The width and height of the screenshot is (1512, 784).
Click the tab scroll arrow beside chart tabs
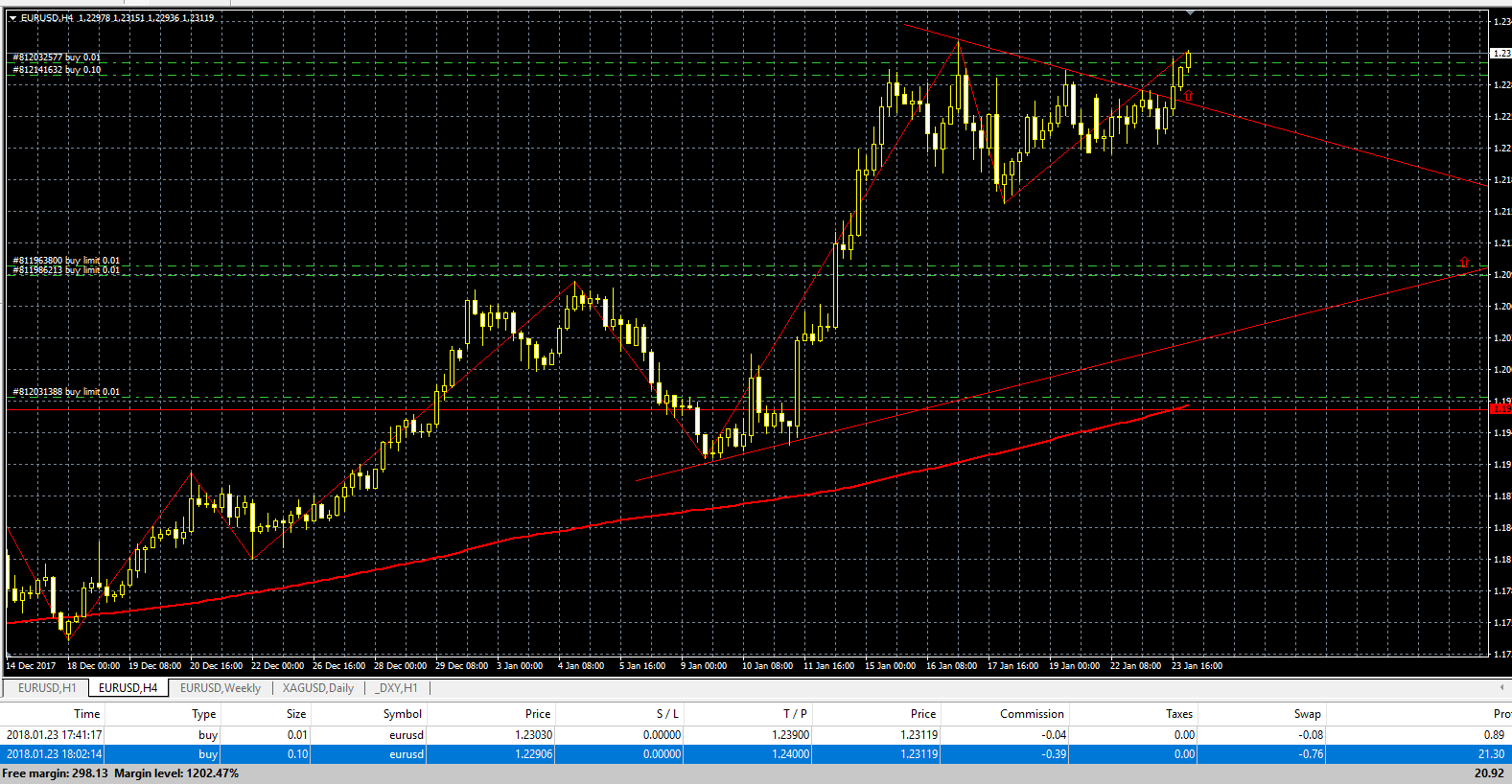coord(1501,687)
